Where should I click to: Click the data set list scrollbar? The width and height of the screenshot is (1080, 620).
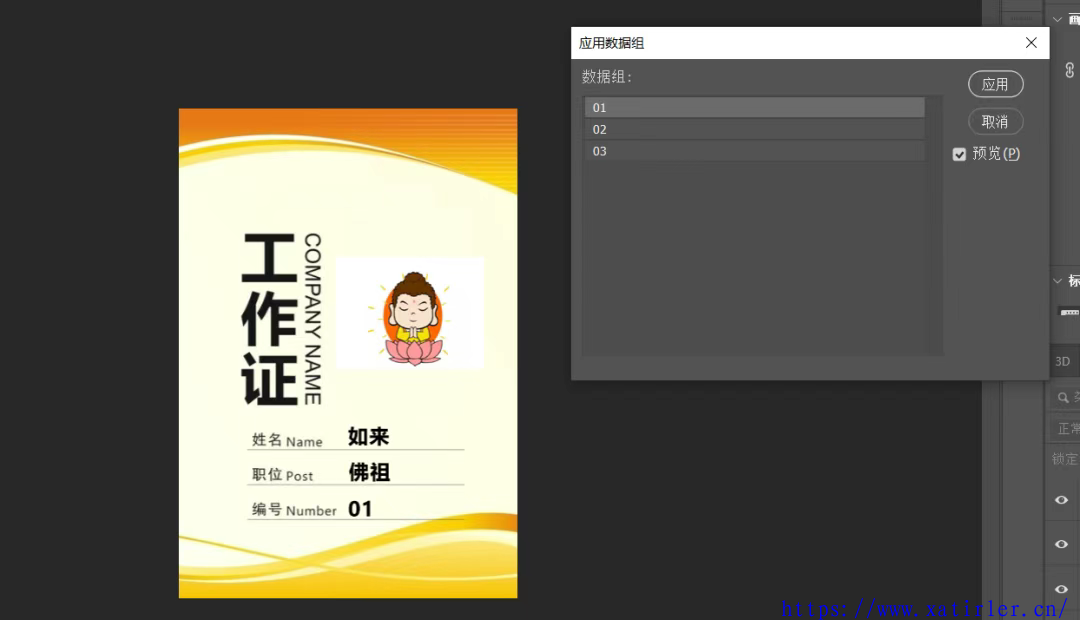point(935,226)
